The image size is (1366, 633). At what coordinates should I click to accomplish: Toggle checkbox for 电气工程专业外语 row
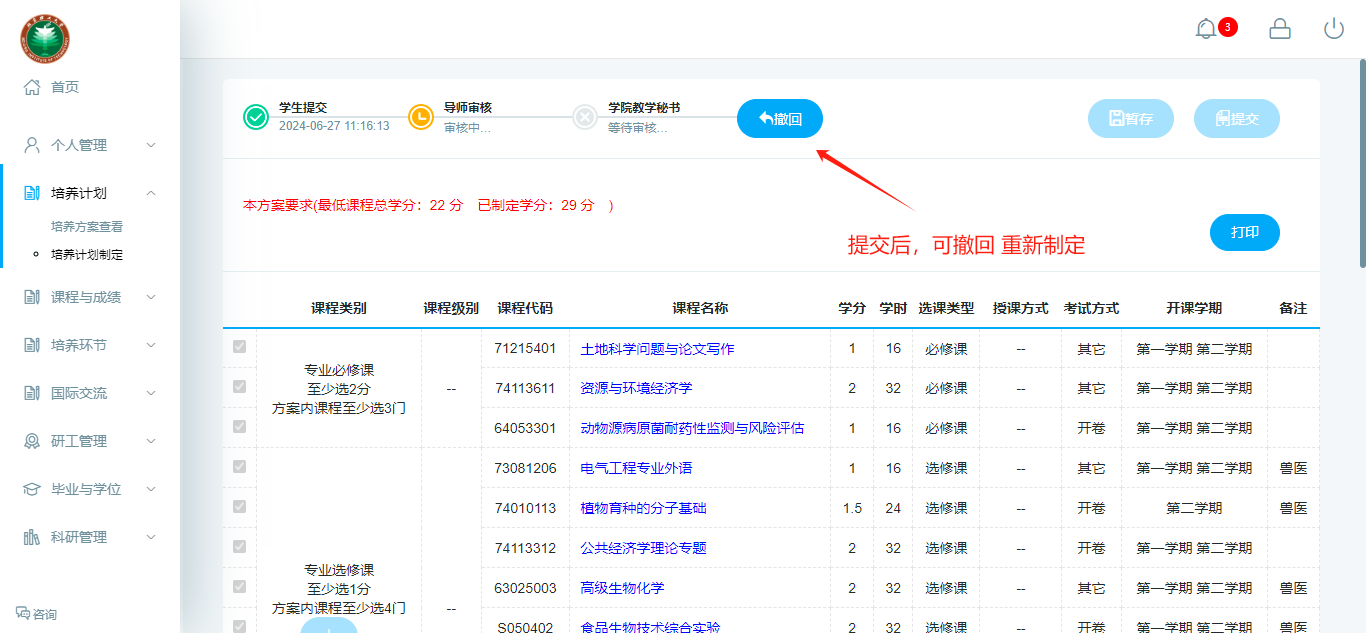tap(239, 466)
